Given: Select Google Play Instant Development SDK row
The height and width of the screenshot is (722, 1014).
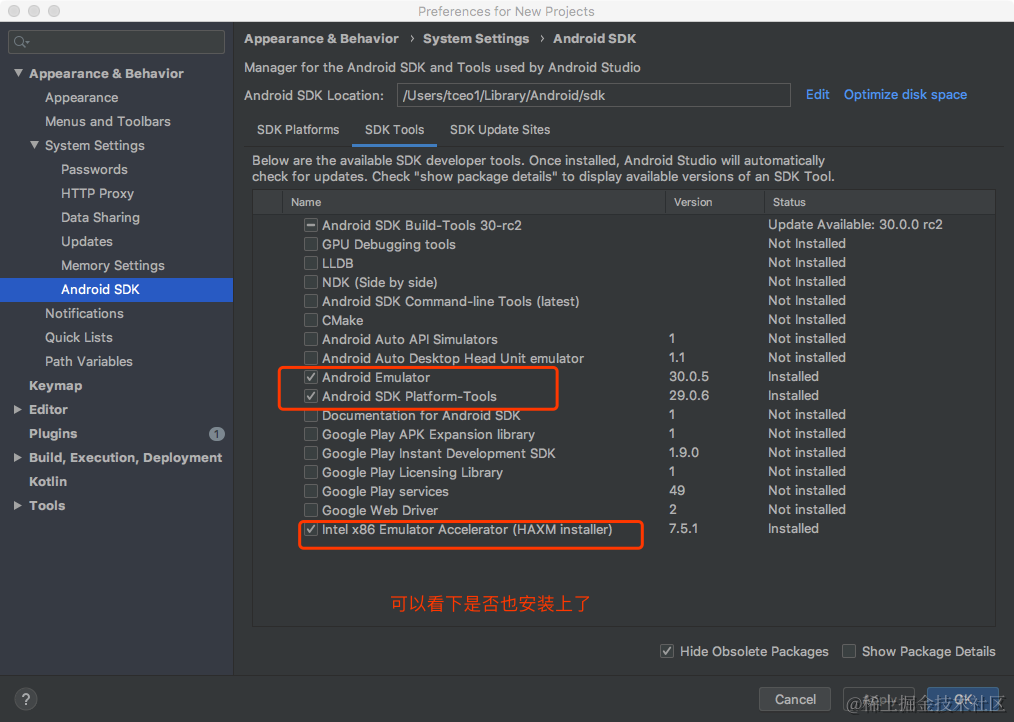Looking at the screenshot, I should coord(623,453).
